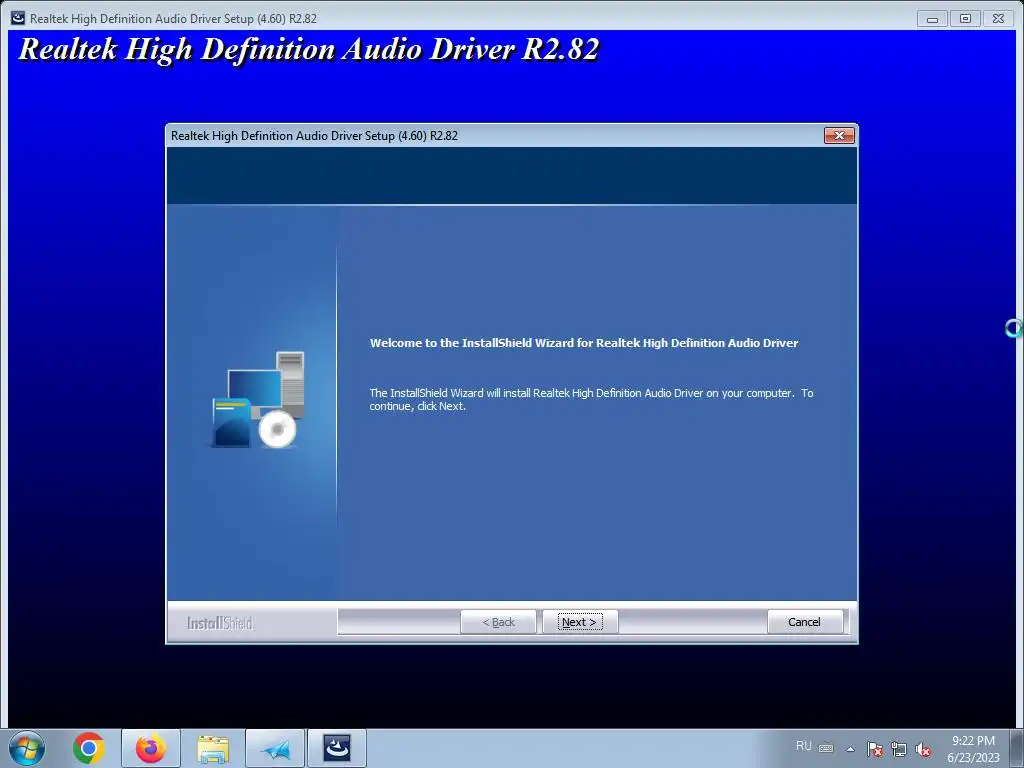Click the large Realtek Audio Driver R2.82 banner
Viewport: 1024px width, 768px height.
pyautogui.click(x=309, y=49)
